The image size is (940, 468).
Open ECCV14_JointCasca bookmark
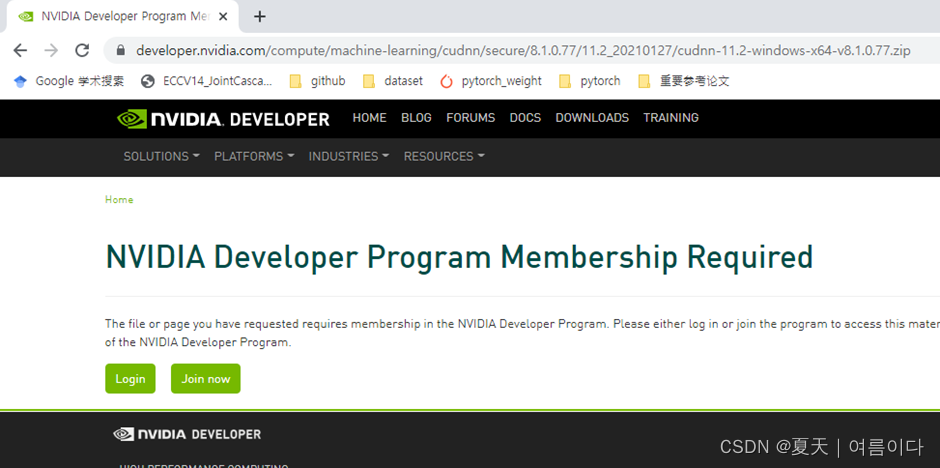tap(206, 81)
